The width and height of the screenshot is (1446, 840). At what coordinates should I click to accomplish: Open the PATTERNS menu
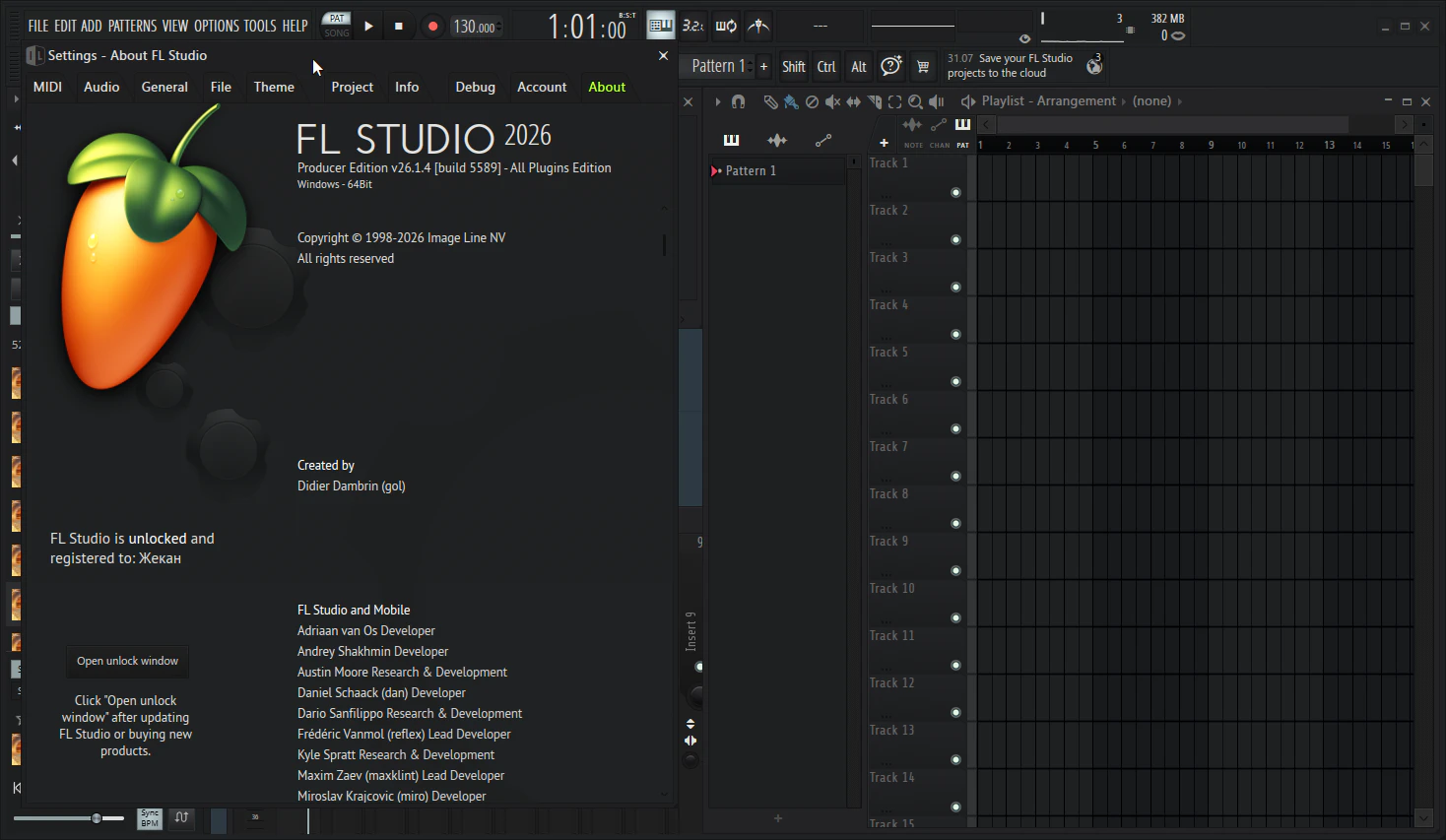[x=132, y=26]
